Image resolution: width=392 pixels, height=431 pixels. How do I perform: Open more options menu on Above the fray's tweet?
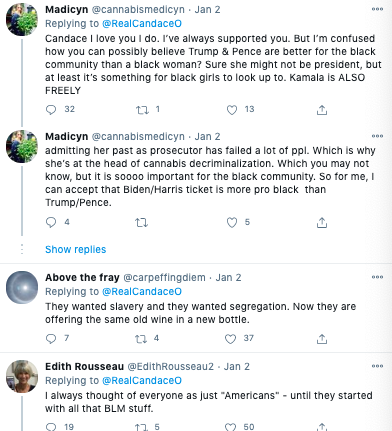(377, 277)
